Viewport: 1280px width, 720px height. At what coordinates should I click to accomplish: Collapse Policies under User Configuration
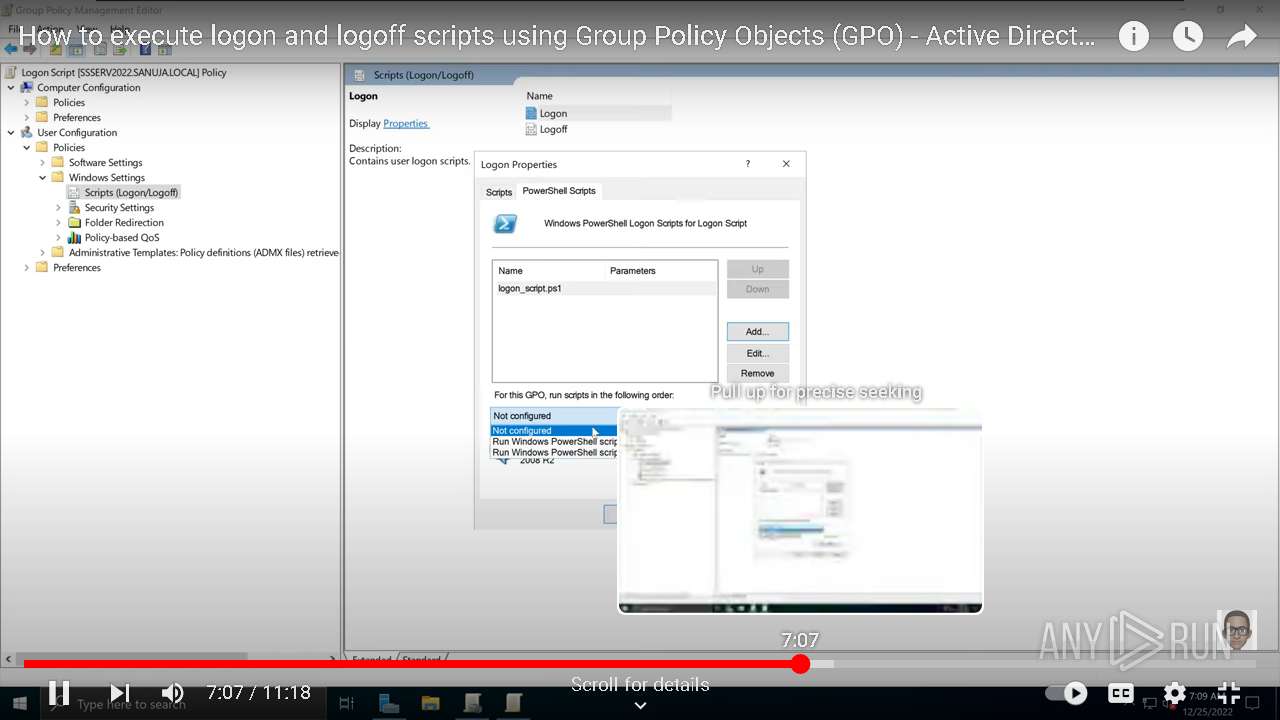click(x=27, y=147)
